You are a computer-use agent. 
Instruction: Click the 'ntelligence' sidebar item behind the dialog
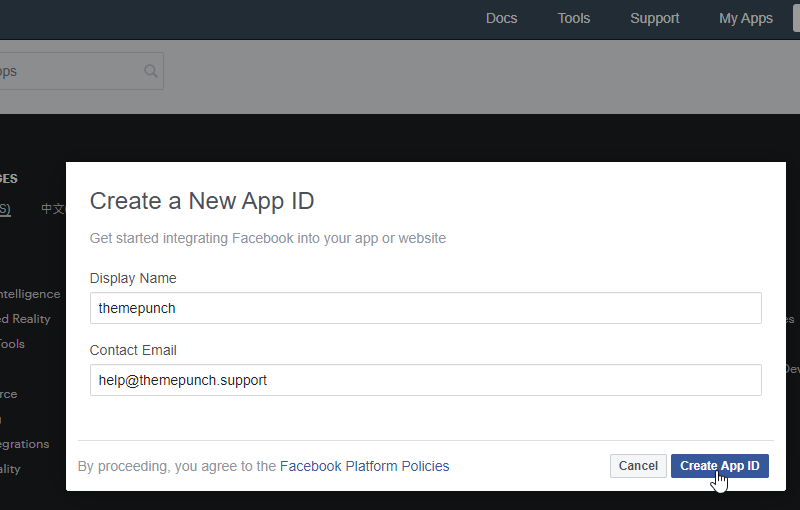(x=30, y=294)
